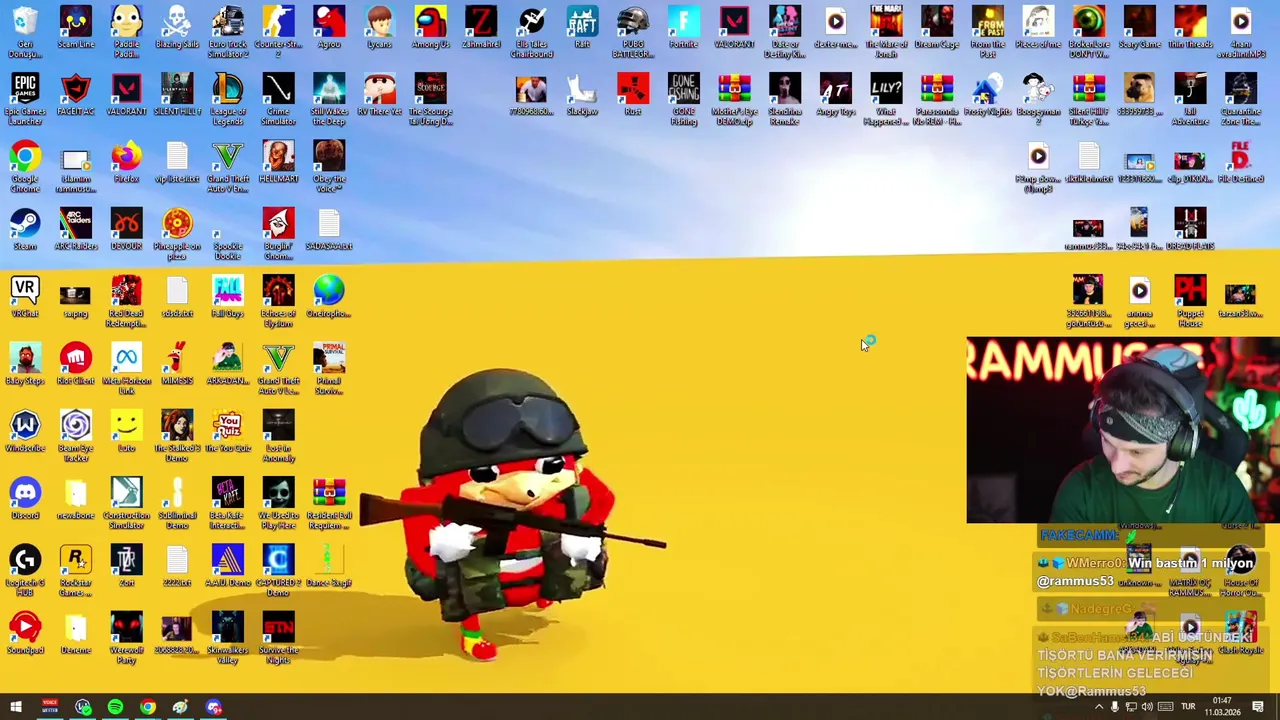Click the Windows Start button
This screenshot has height=720, width=1280.
[16, 708]
